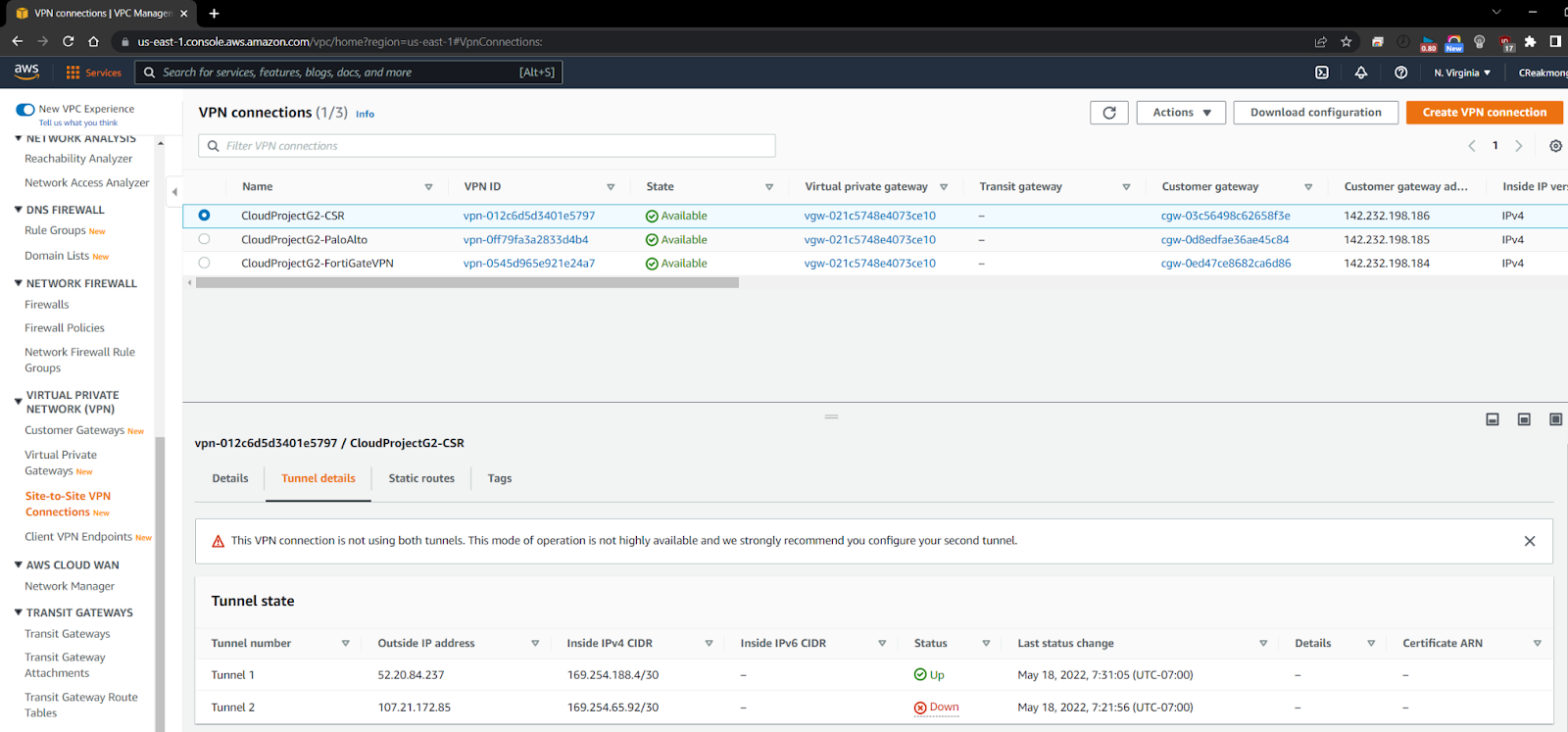Open AWS CloudShell icon

(x=1322, y=73)
